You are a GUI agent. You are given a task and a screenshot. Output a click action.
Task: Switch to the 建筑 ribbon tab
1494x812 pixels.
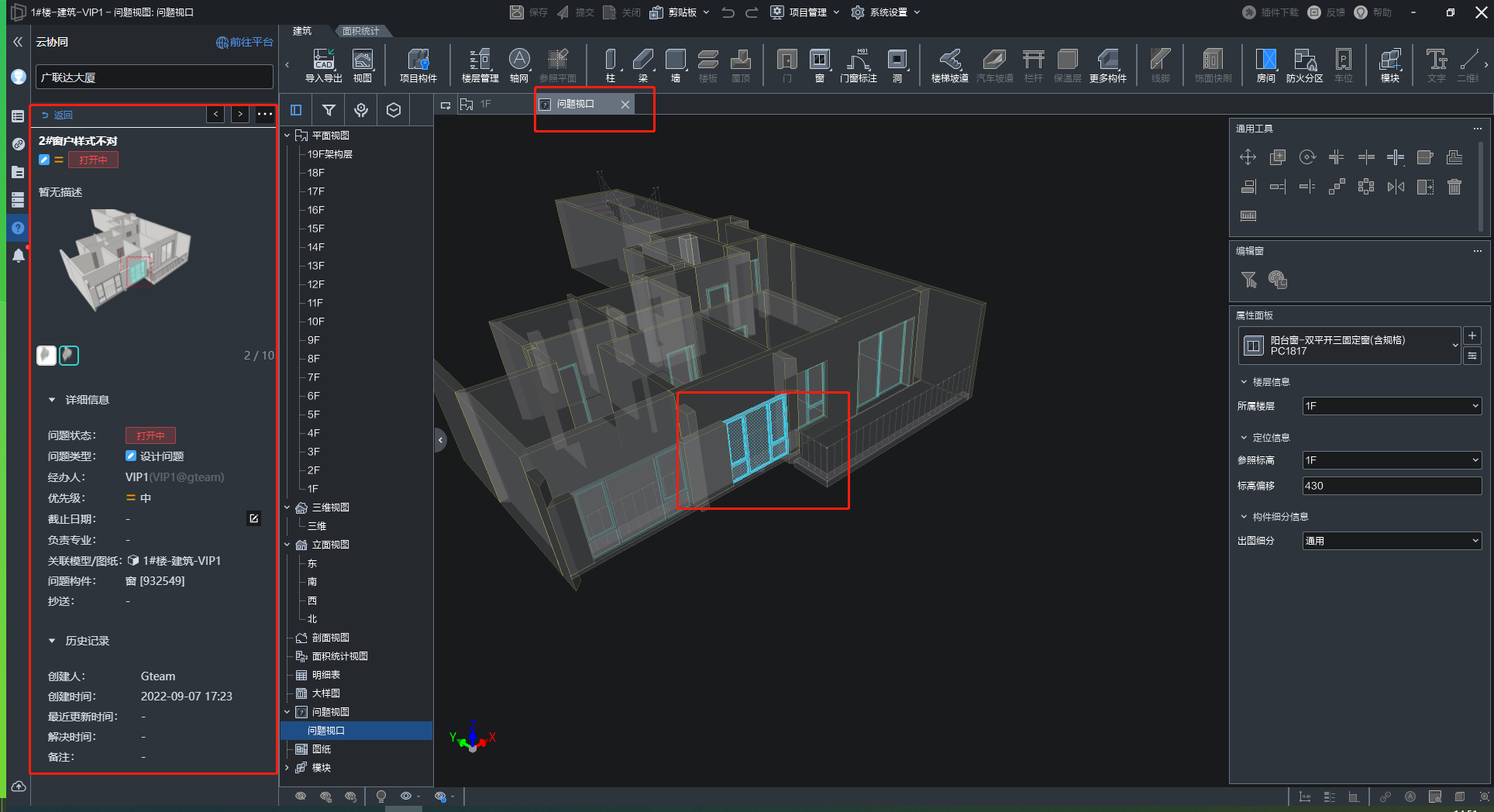point(302,31)
